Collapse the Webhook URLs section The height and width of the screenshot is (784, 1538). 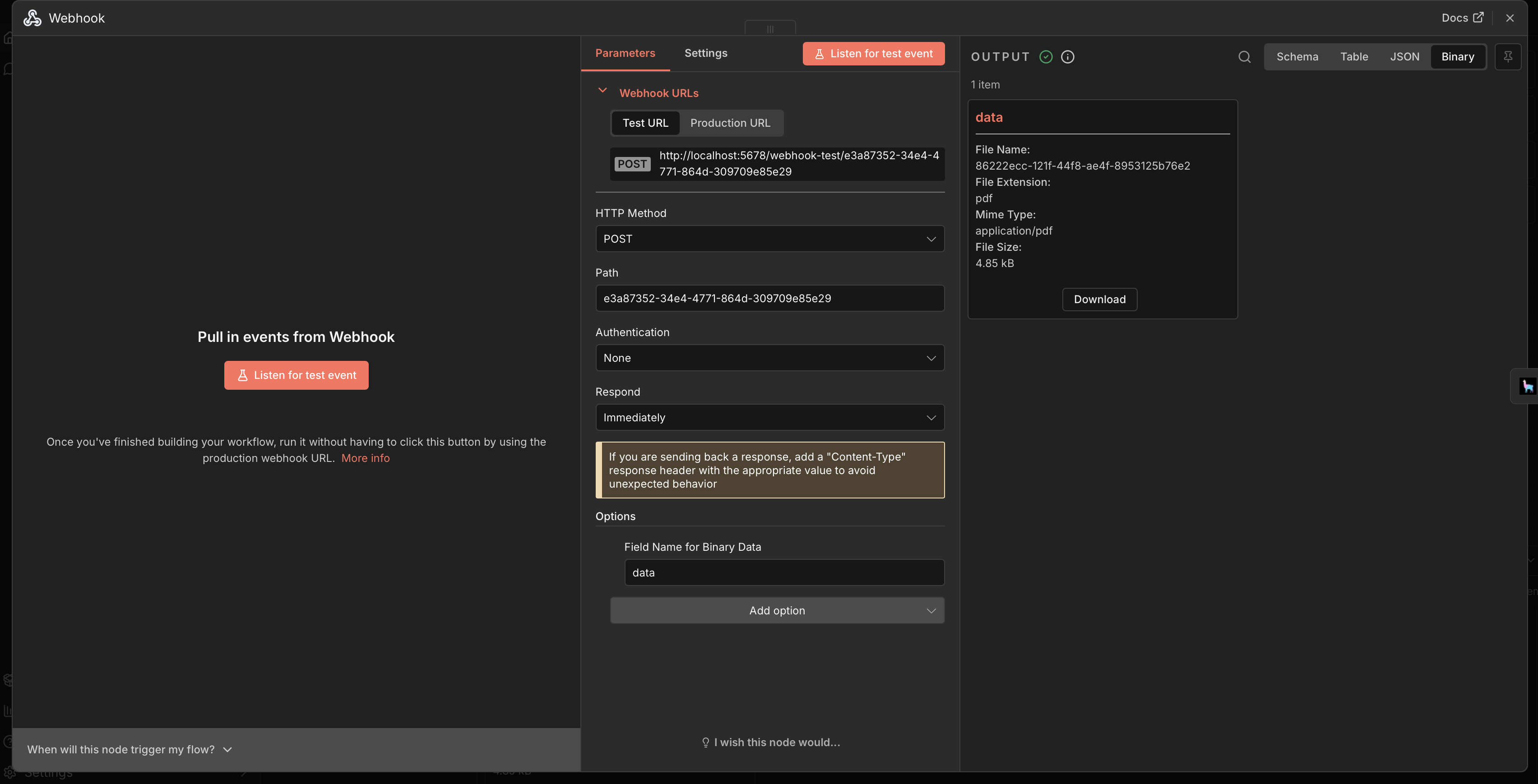tap(602, 91)
